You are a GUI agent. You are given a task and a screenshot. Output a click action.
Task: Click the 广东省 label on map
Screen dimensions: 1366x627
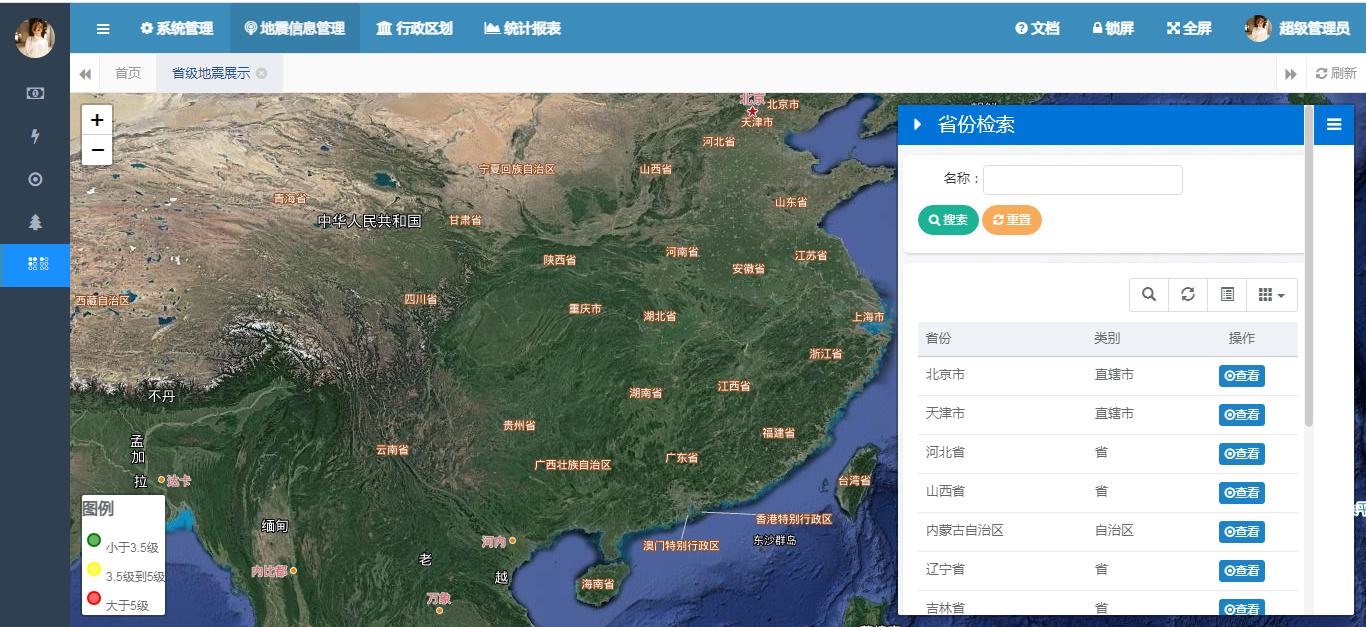pyautogui.click(x=682, y=458)
